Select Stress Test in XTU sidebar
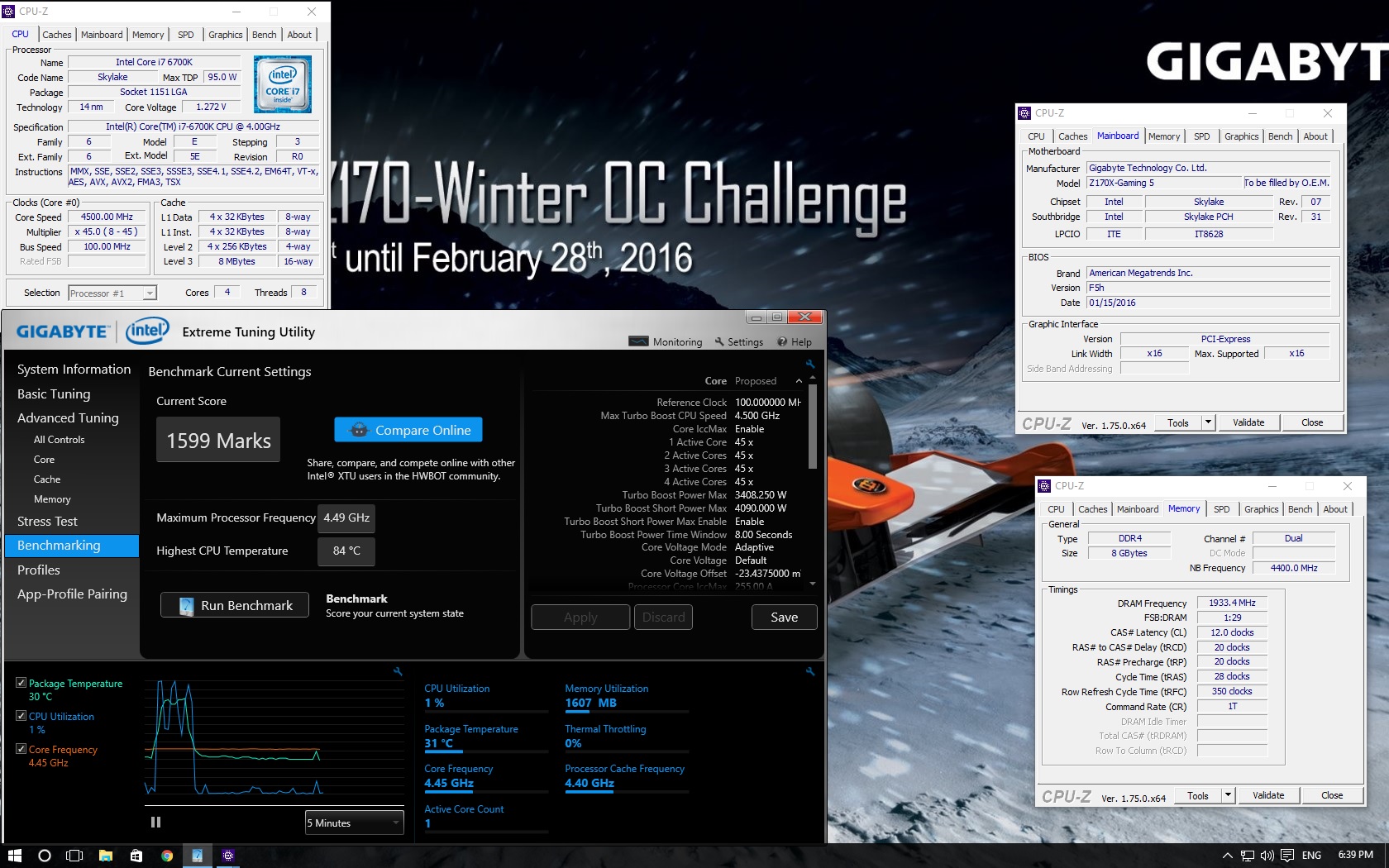This screenshot has height=868, width=1389. pyautogui.click(x=47, y=521)
